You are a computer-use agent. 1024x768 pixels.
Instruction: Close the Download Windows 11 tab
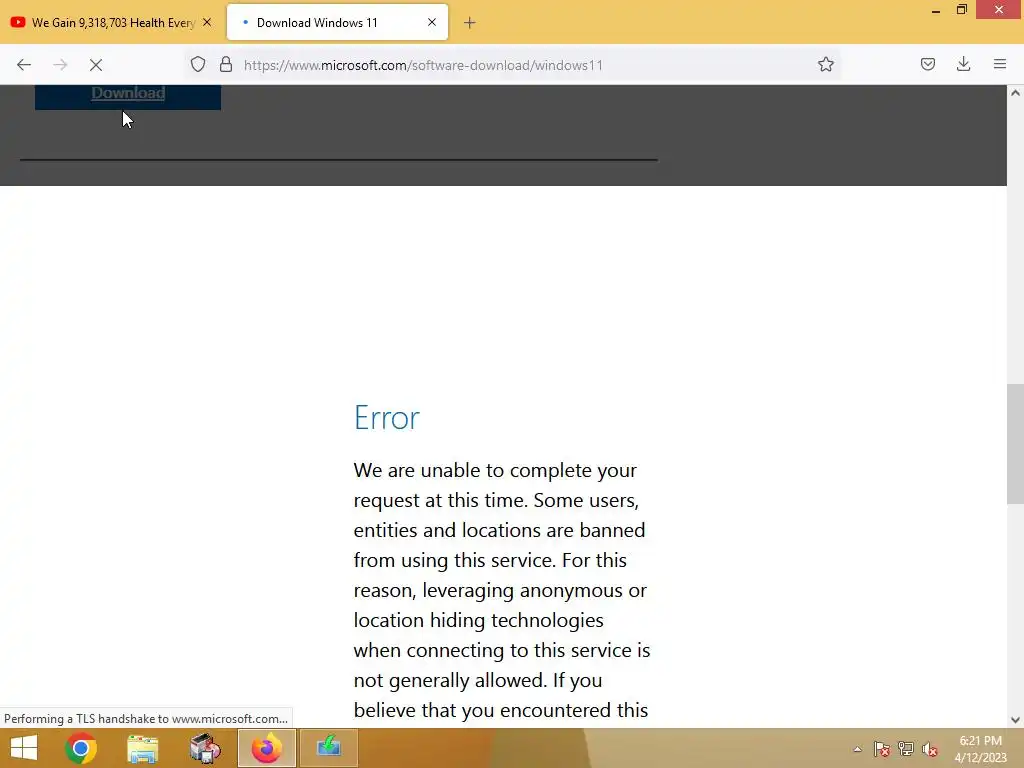coord(432,22)
